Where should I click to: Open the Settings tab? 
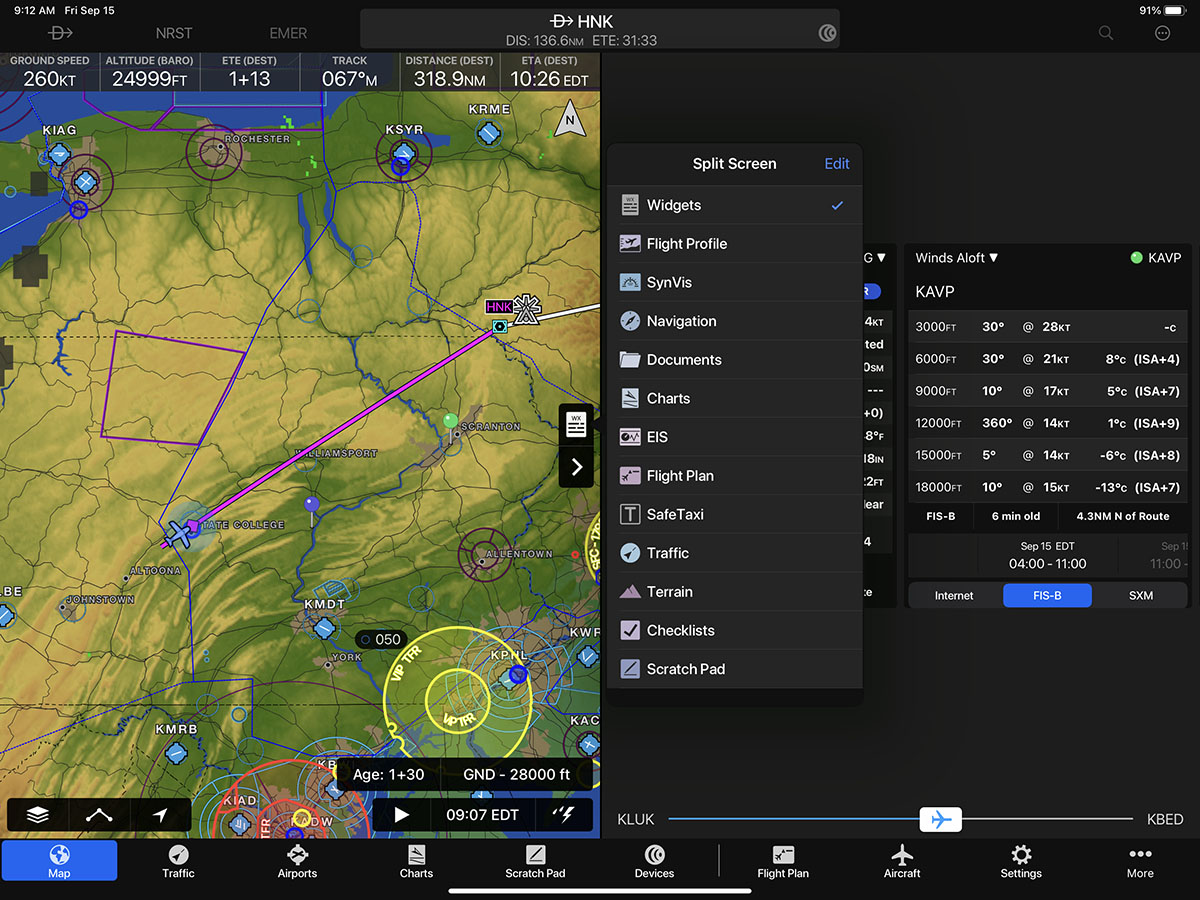(x=1021, y=861)
